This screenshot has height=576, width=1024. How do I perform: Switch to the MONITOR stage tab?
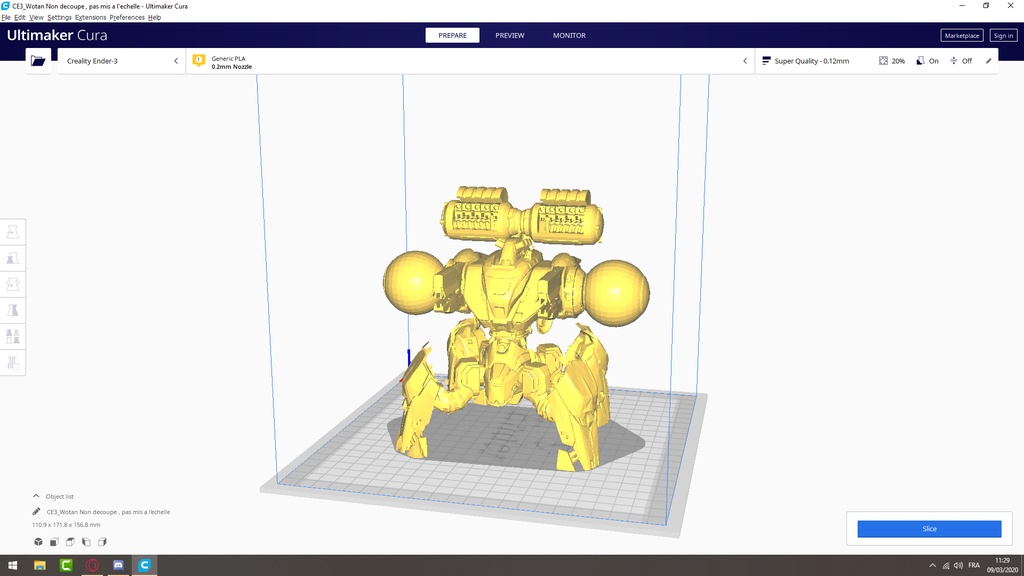tap(569, 35)
